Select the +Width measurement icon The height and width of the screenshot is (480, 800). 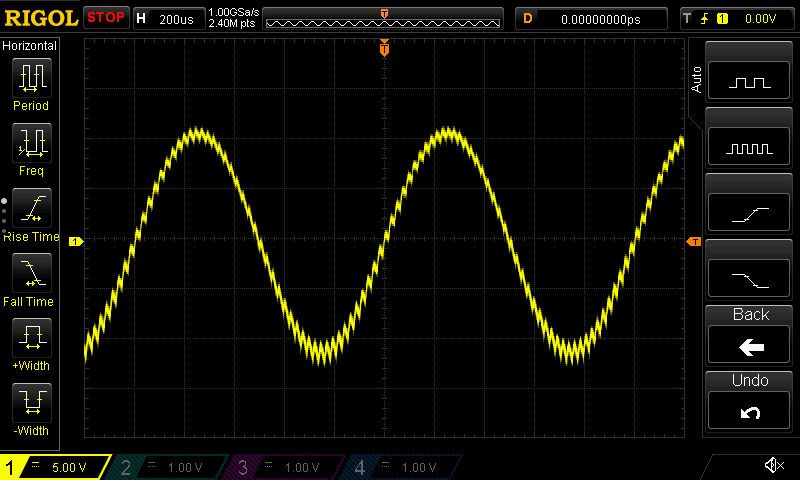pos(32,338)
